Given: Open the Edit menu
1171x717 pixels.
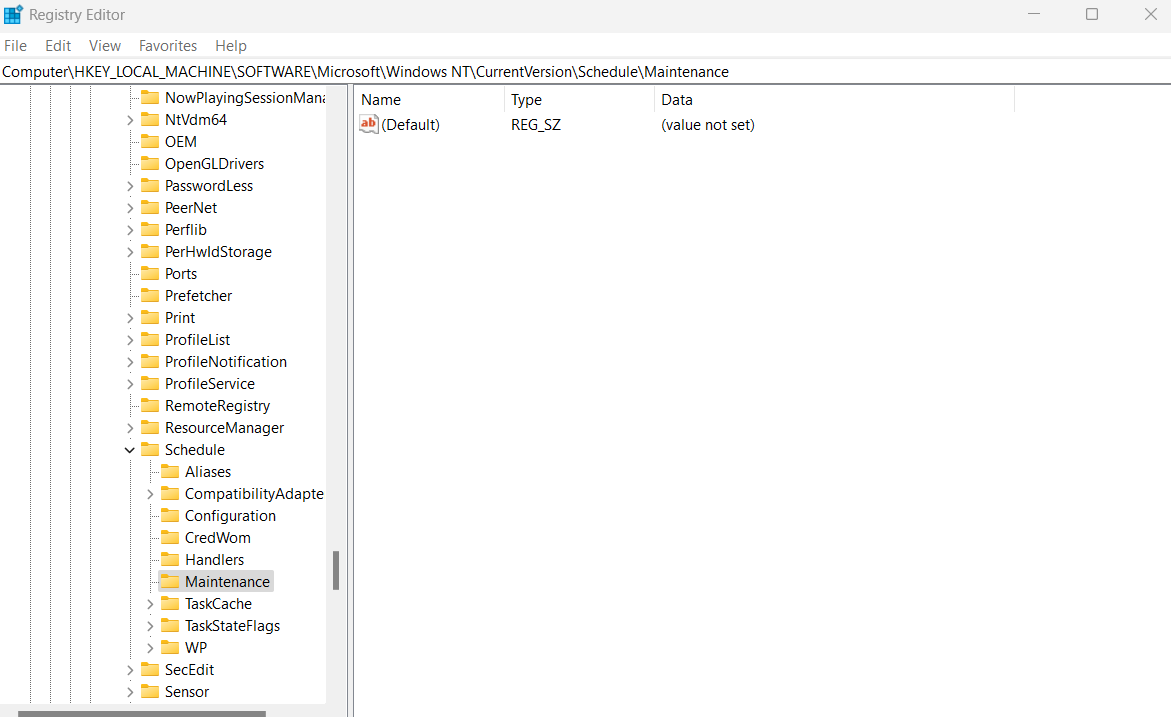Looking at the screenshot, I should click(58, 46).
